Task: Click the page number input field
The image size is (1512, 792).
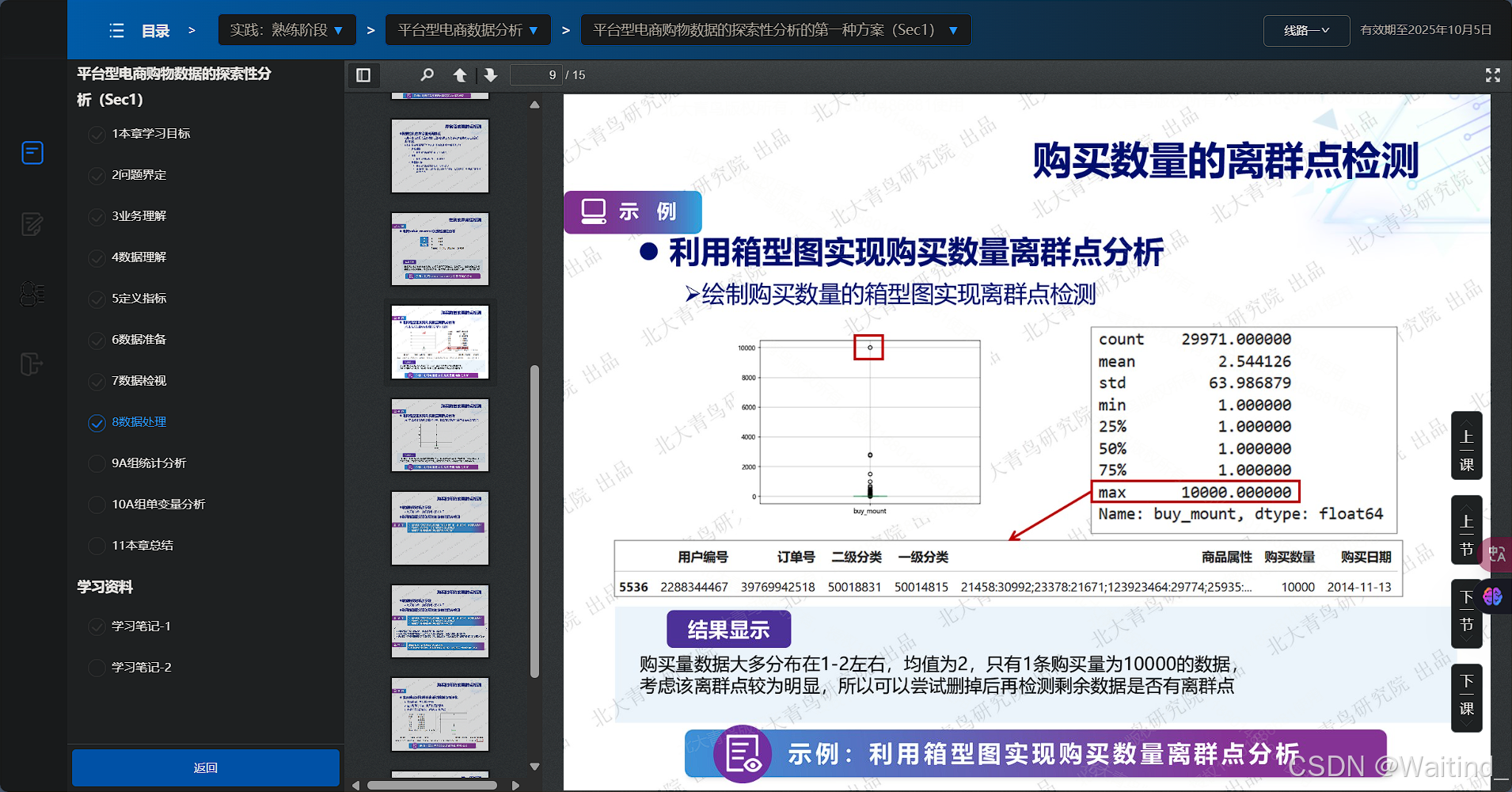Action: pyautogui.click(x=536, y=75)
